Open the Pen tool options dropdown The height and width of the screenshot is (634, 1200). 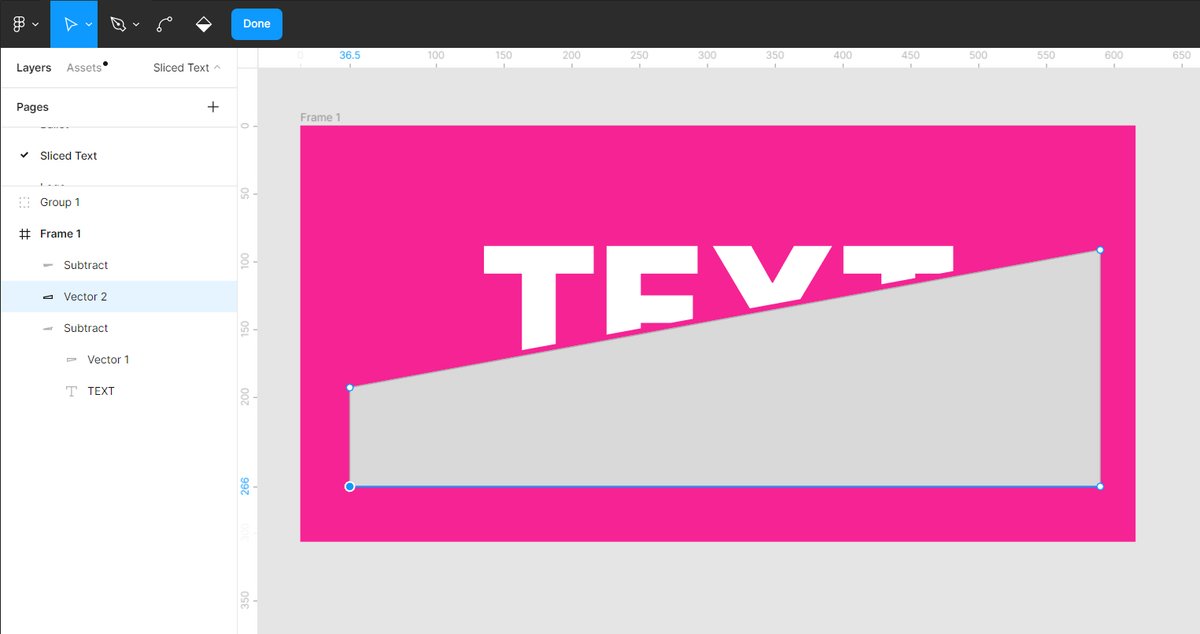click(136, 24)
